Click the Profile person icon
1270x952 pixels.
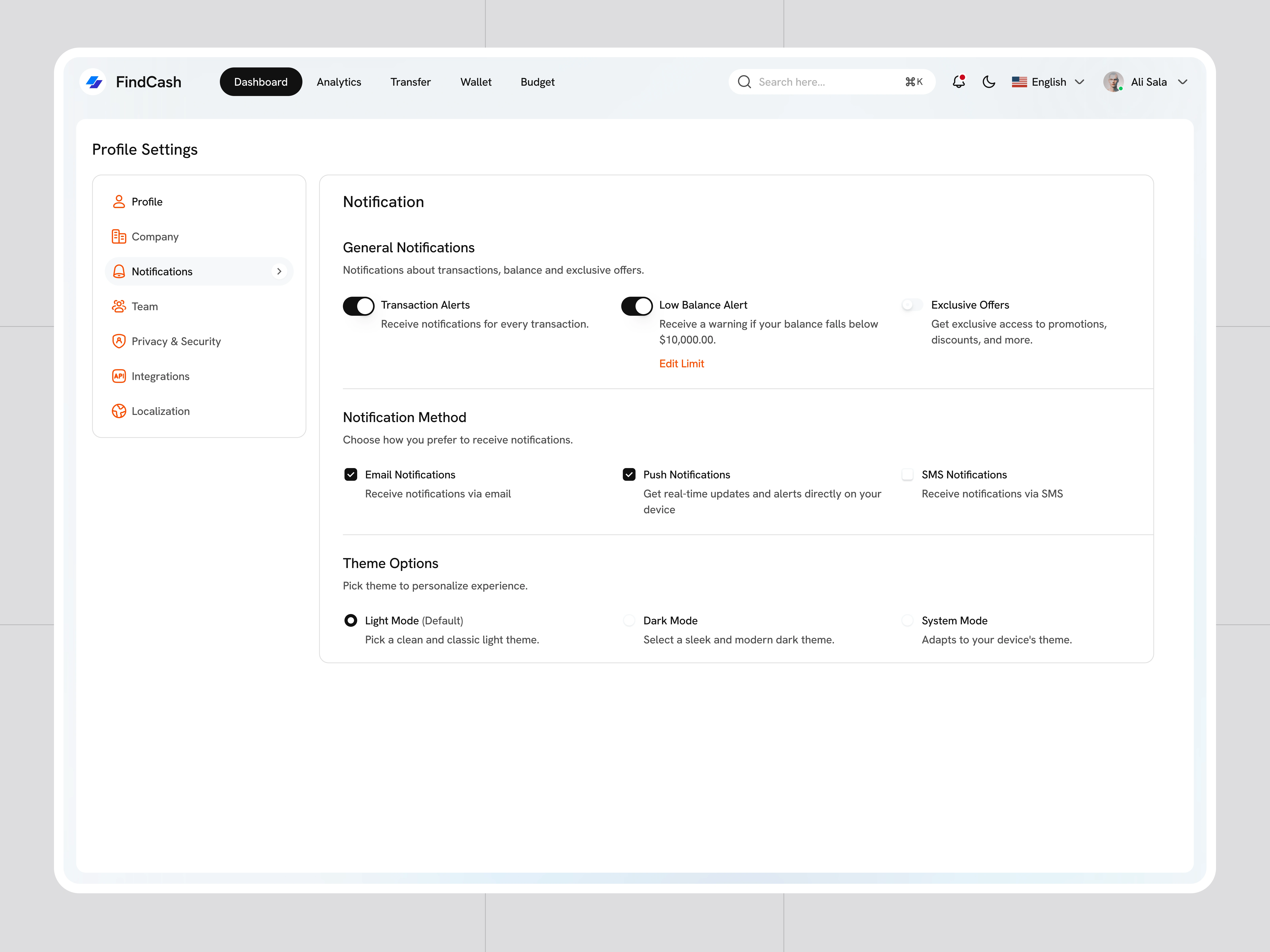[119, 202]
